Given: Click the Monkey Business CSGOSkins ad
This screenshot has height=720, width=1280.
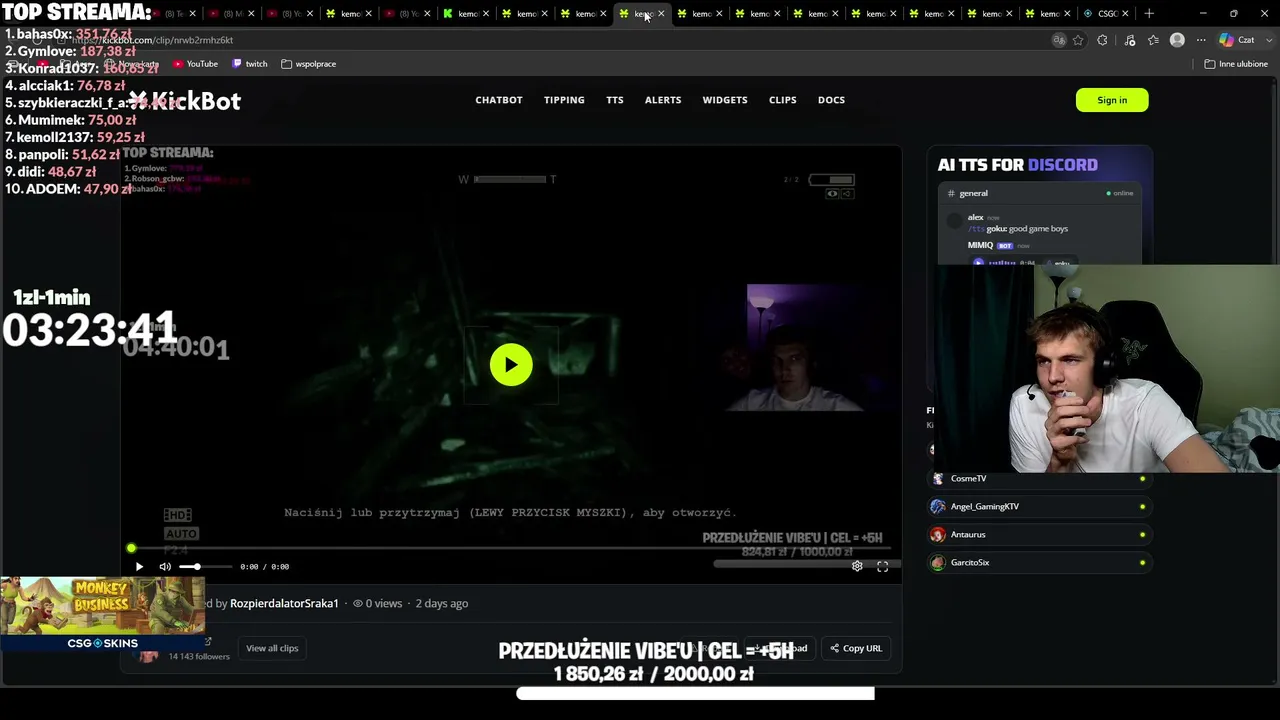Looking at the screenshot, I should click(x=102, y=614).
